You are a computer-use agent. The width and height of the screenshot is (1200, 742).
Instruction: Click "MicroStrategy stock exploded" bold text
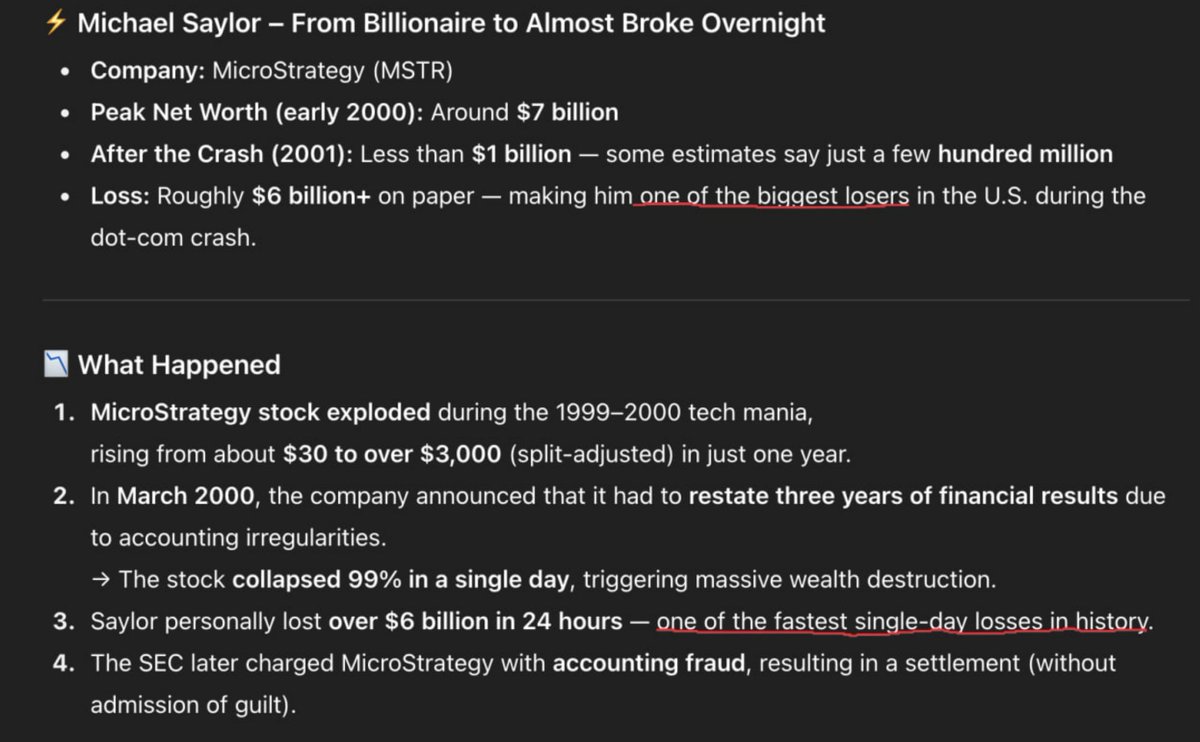tap(260, 413)
